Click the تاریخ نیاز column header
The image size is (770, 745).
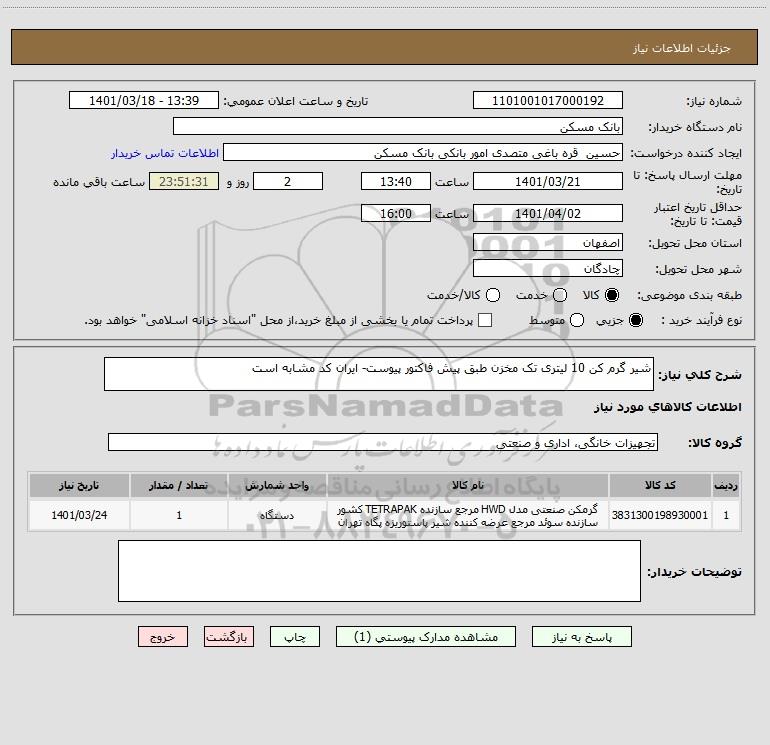(79, 485)
